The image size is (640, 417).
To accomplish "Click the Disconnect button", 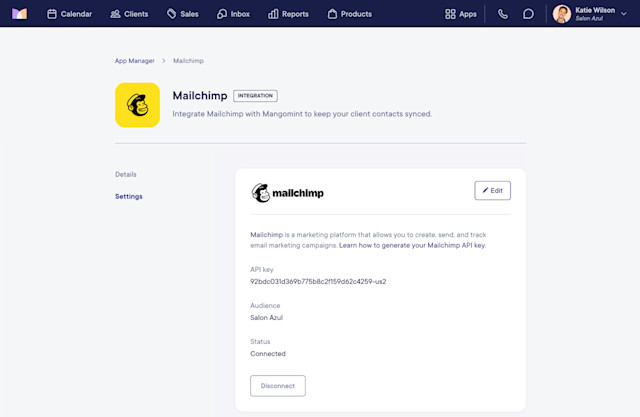I will tap(278, 386).
